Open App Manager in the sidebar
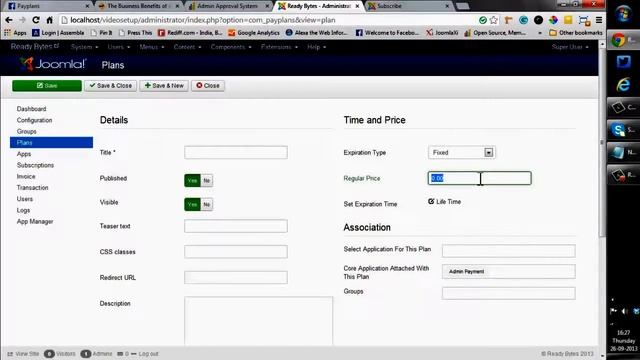This screenshot has height=360, width=640. tap(35, 221)
